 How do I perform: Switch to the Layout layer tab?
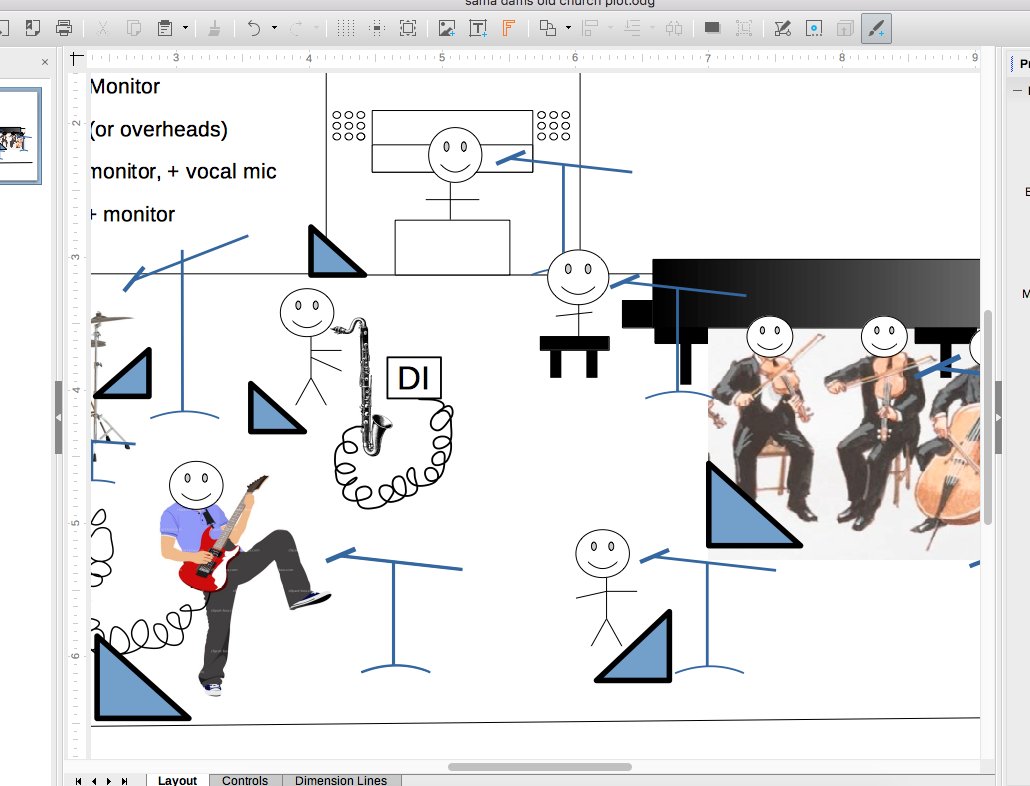click(x=177, y=780)
